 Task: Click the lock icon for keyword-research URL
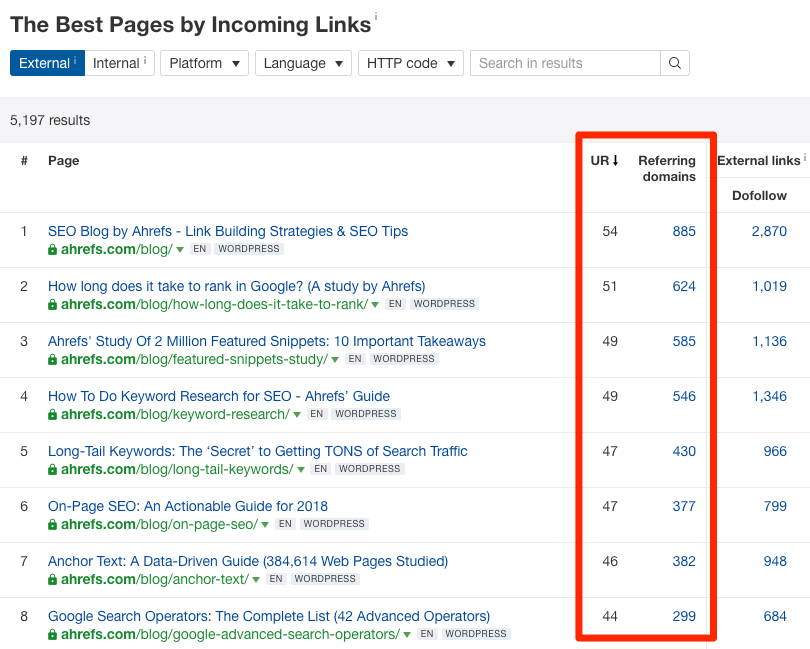tap(52, 414)
